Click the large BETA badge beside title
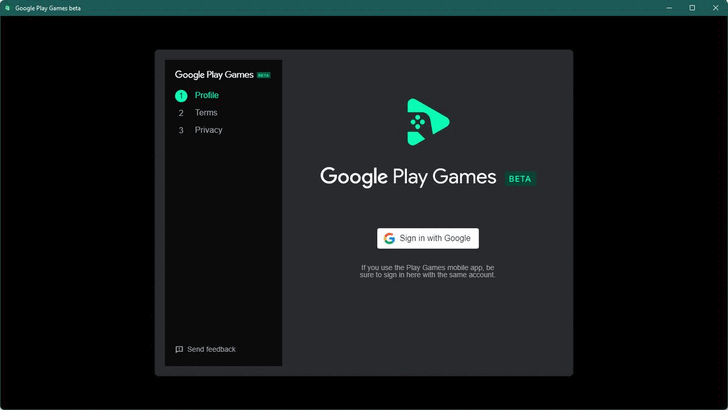This screenshot has height=410, width=728. click(520, 179)
